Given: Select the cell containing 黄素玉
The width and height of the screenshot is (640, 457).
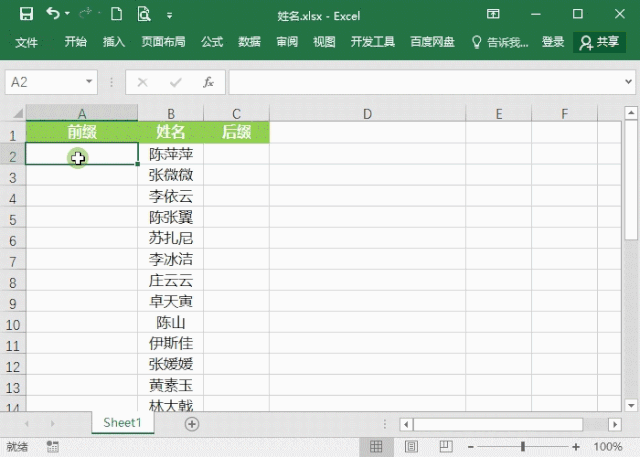Looking at the screenshot, I should tap(171, 385).
